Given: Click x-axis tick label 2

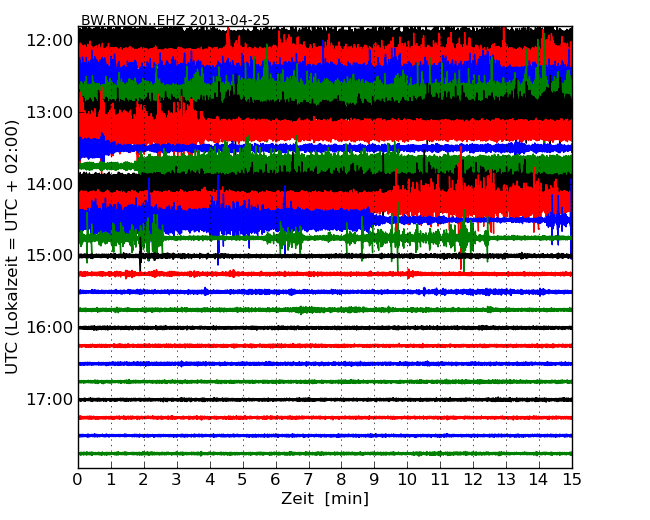Looking at the screenshot, I should click(x=144, y=480).
